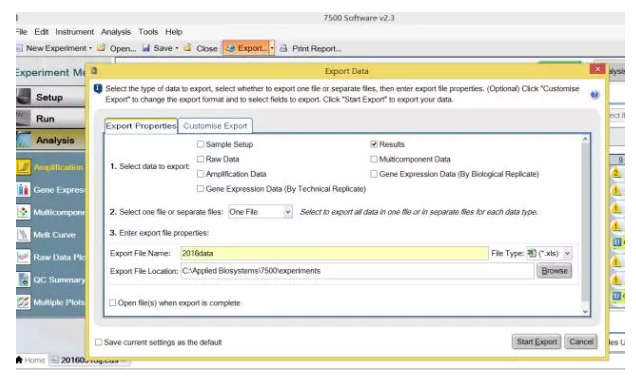Open the Help menu
The image size is (636, 383).
click(x=174, y=32)
